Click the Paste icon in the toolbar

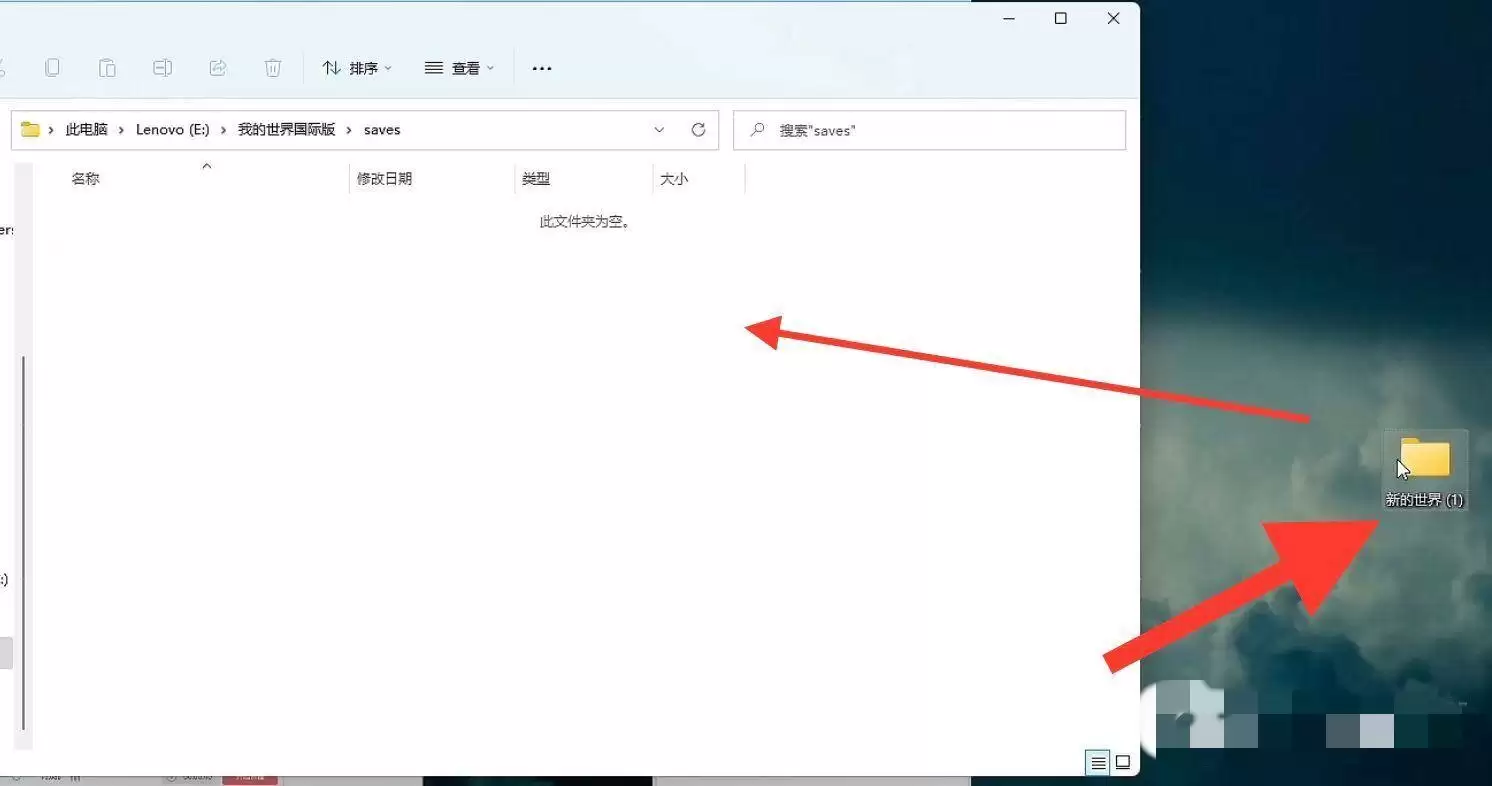click(107, 68)
